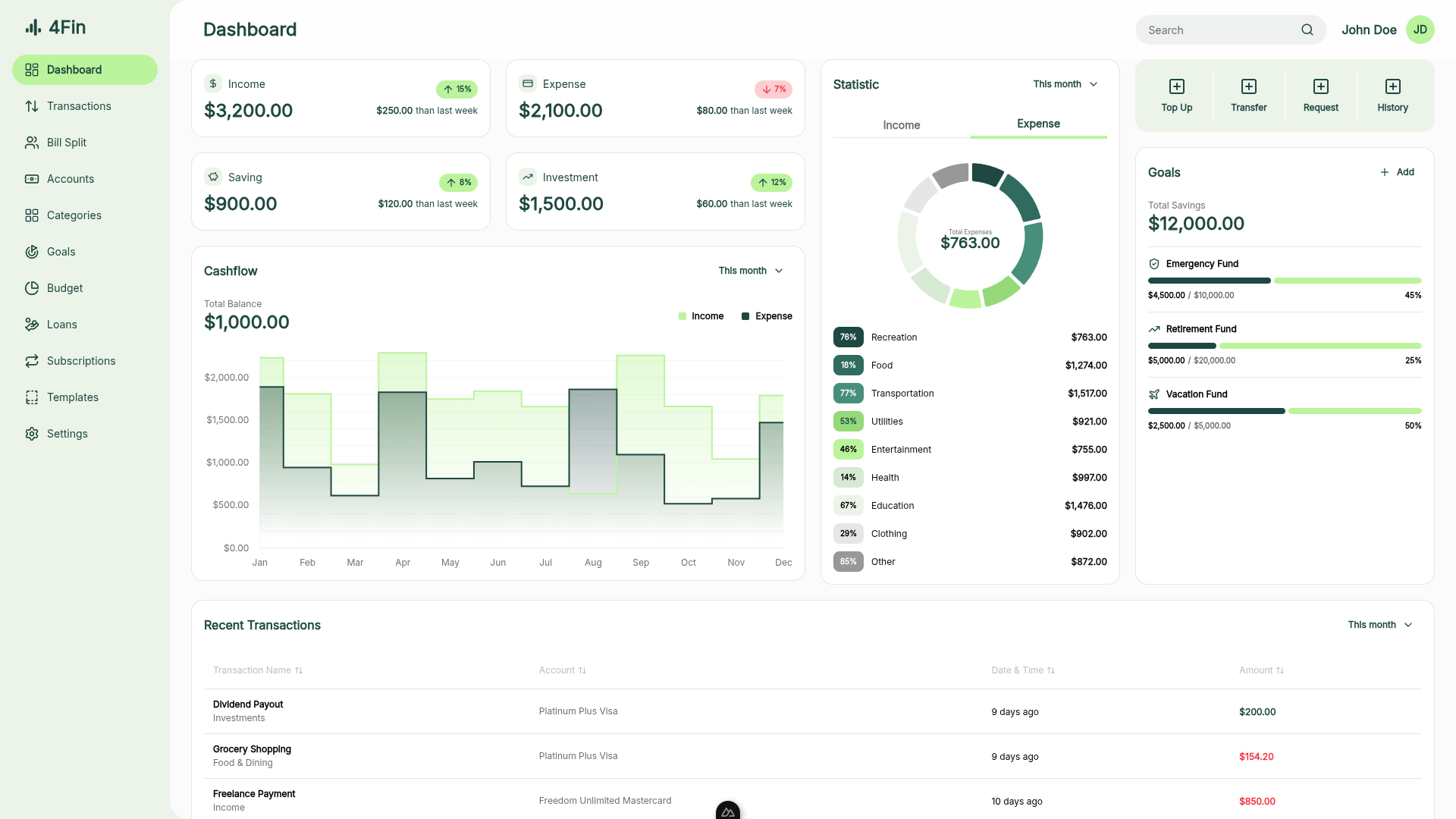Open Cashflow This month dropdown
The image size is (1456, 819).
(x=750, y=271)
